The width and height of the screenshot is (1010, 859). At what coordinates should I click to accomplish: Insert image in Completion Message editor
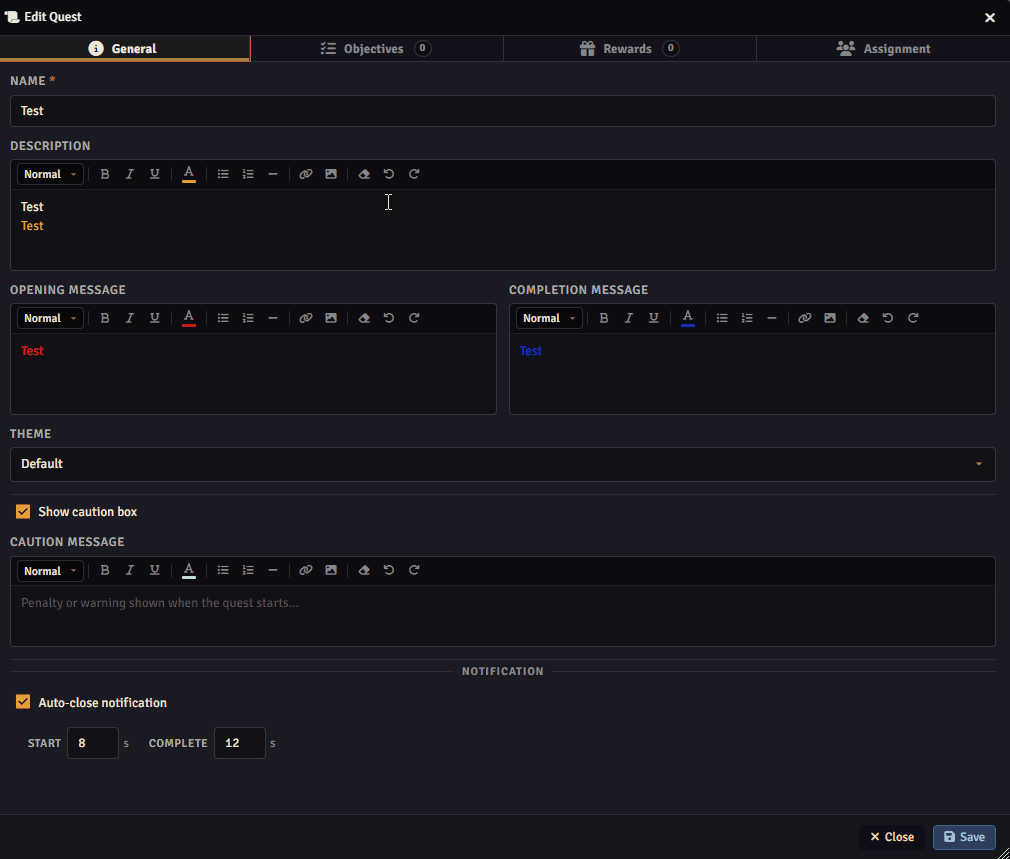tap(830, 318)
